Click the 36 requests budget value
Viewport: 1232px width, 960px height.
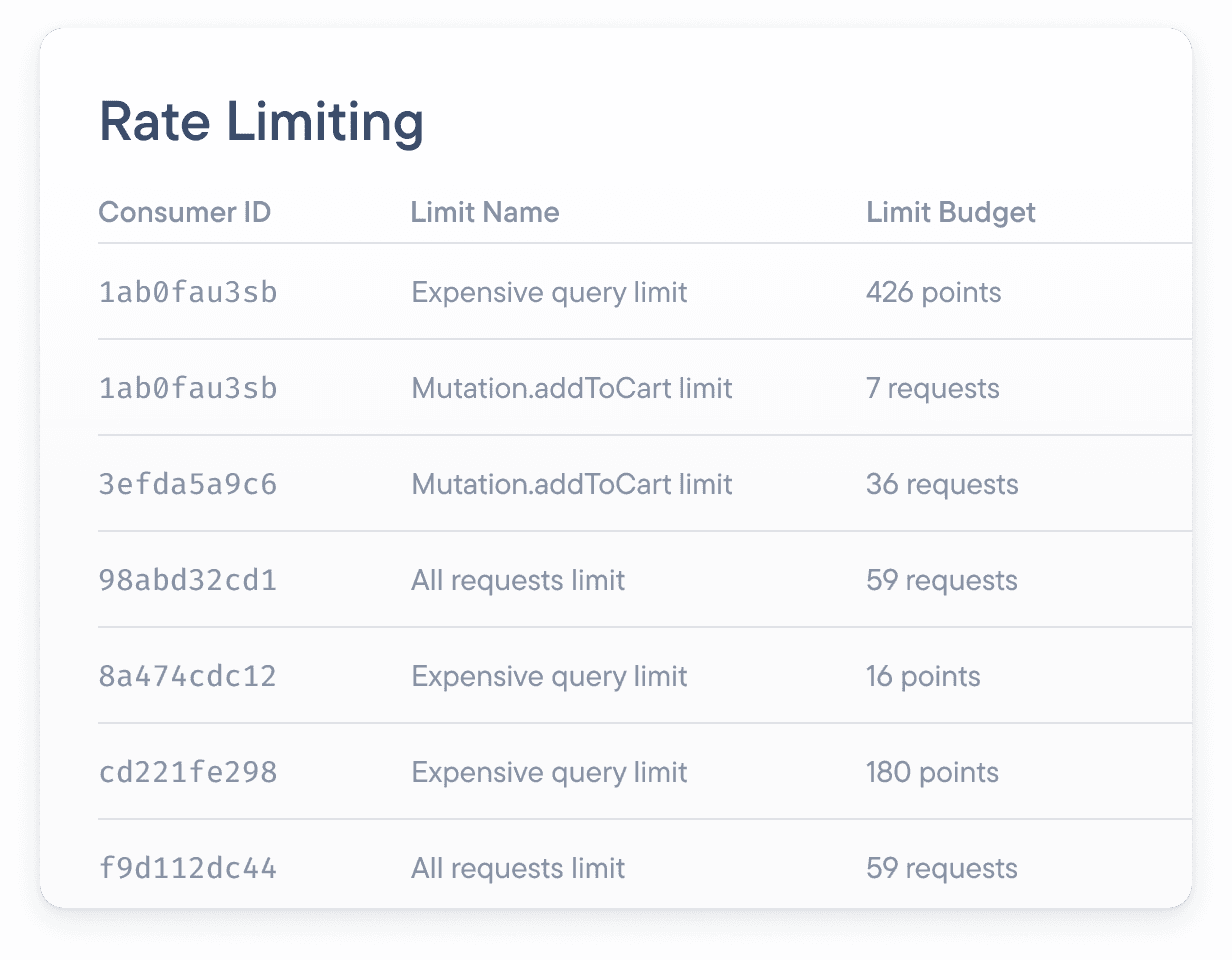pyautogui.click(x=941, y=485)
